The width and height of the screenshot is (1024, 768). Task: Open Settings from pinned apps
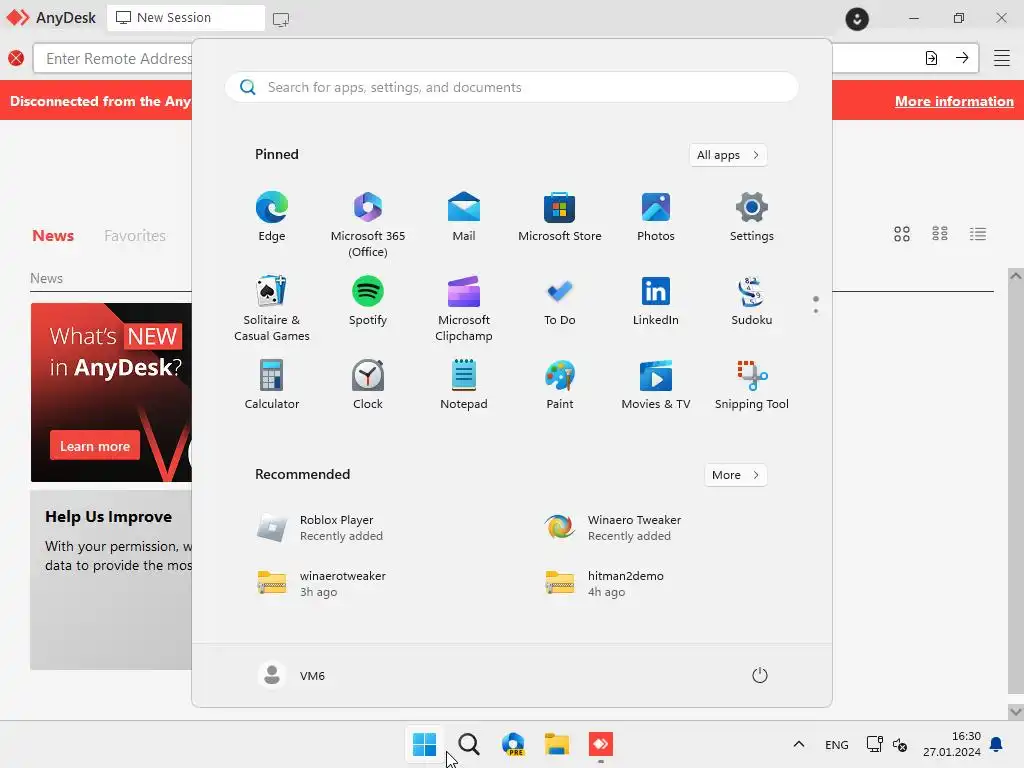(x=752, y=217)
